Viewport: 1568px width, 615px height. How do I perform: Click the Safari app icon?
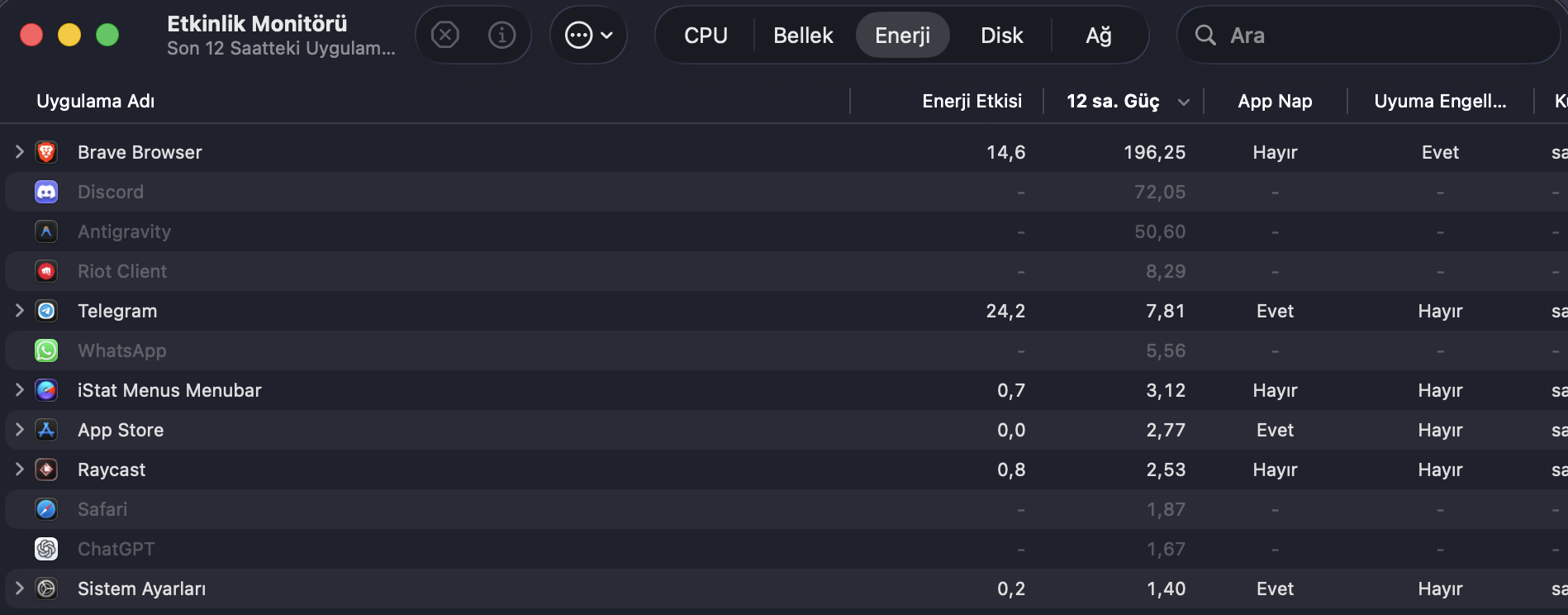(x=46, y=509)
